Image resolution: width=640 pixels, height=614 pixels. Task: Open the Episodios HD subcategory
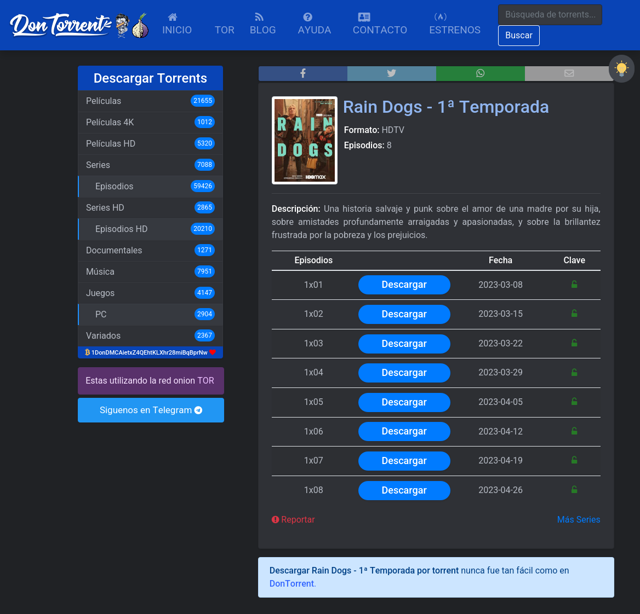pyautogui.click(x=121, y=229)
